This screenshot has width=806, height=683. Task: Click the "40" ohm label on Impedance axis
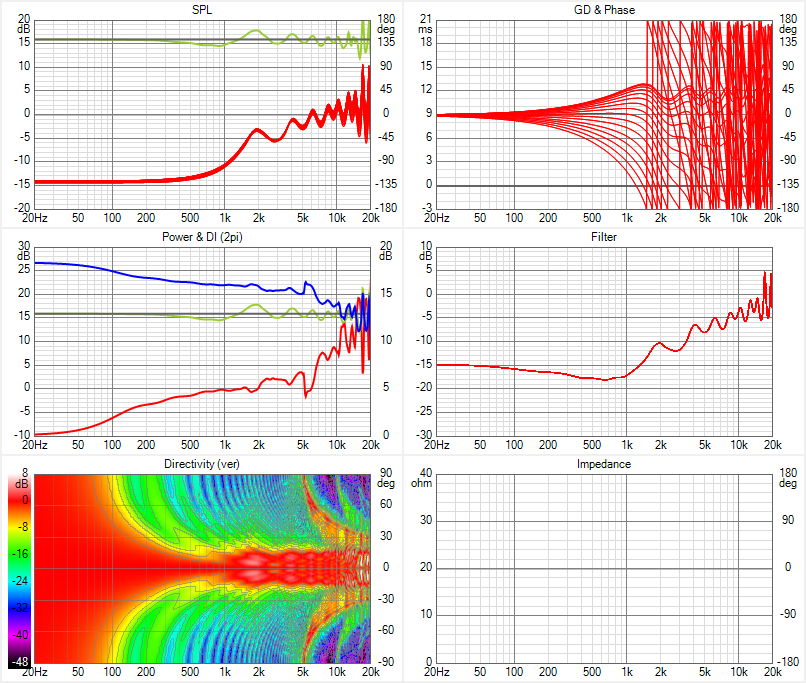tap(426, 473)
